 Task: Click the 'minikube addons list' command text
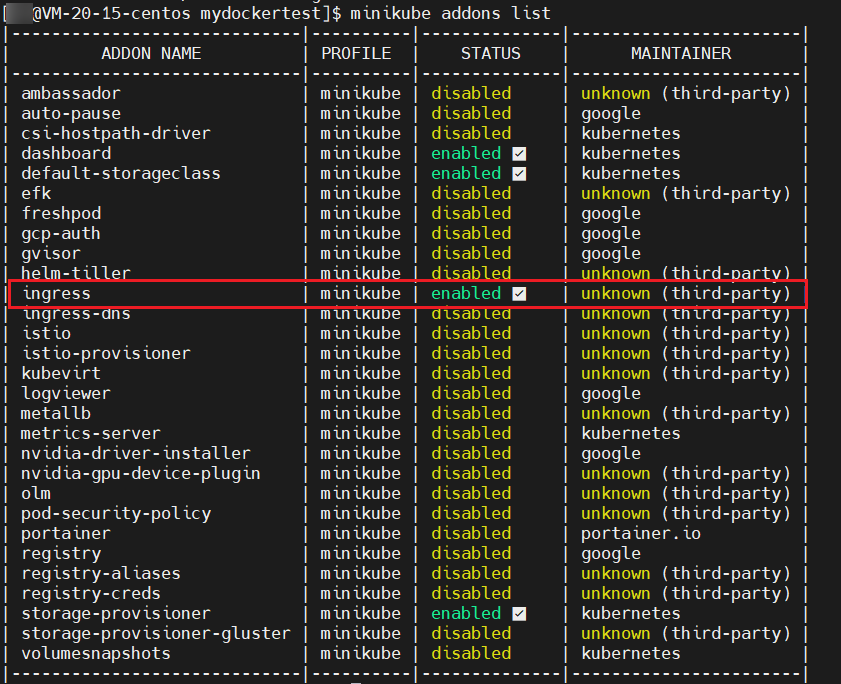click(450, 13)
